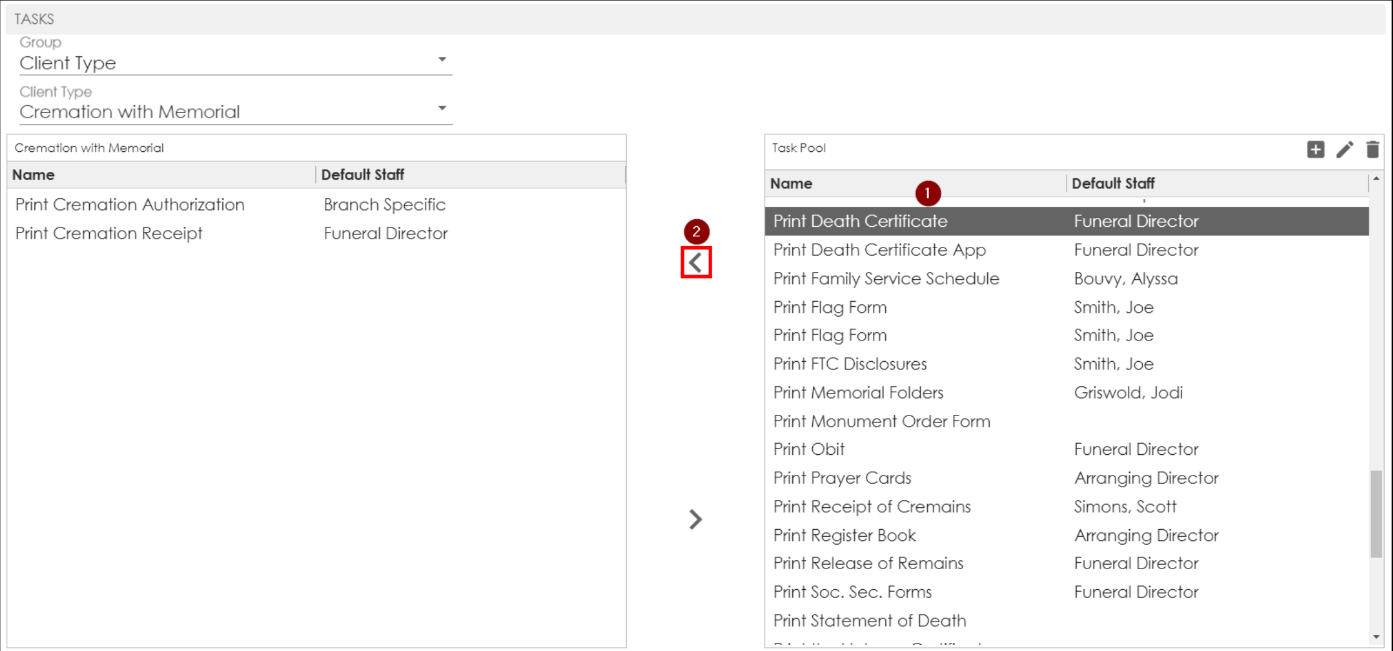Expand the Client Type dropdown
Image resolution: width=1393 pixels, height=651 pixels.
pos(236,111)
